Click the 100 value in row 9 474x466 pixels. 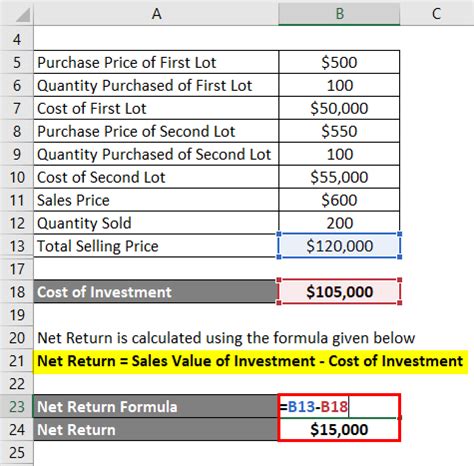point(339,154)
